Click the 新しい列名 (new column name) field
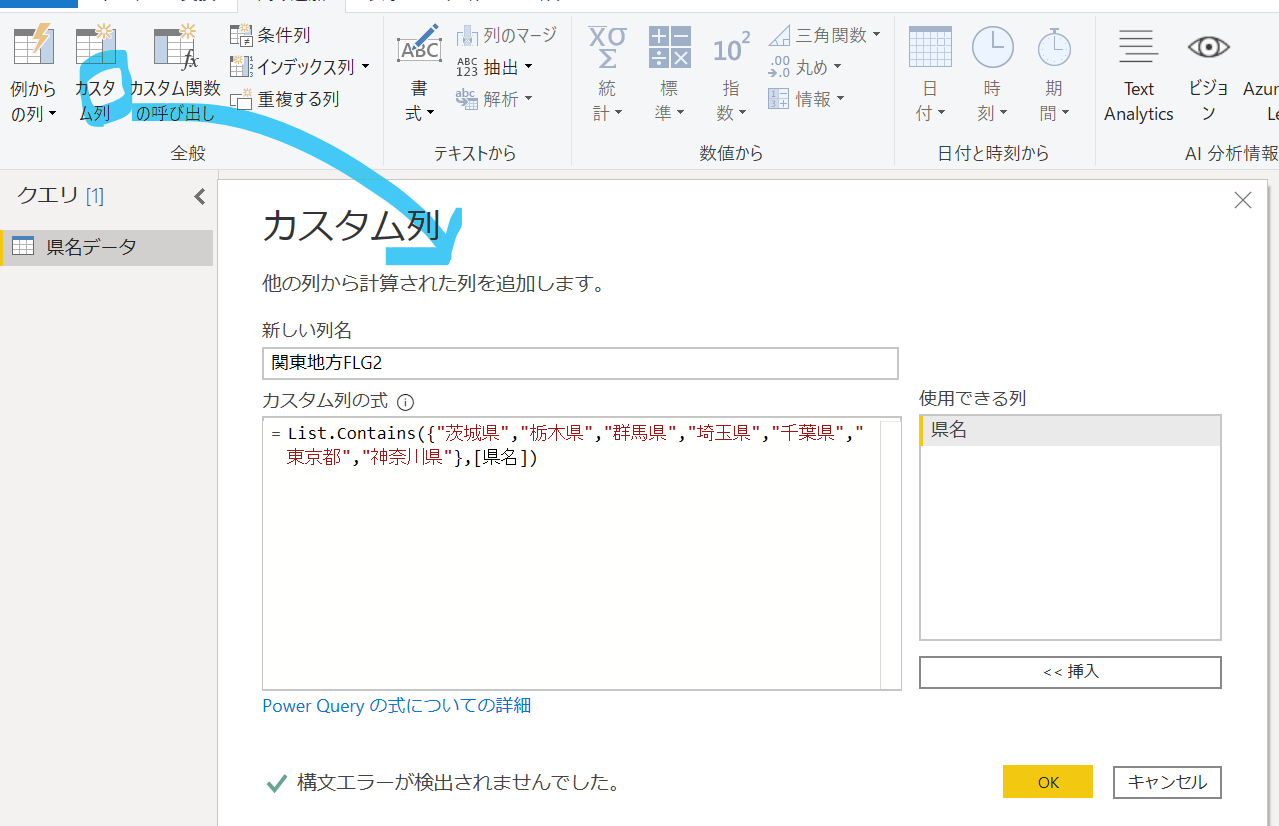Viewport: 1279px width, 826px height. click(x=580, y=363)
